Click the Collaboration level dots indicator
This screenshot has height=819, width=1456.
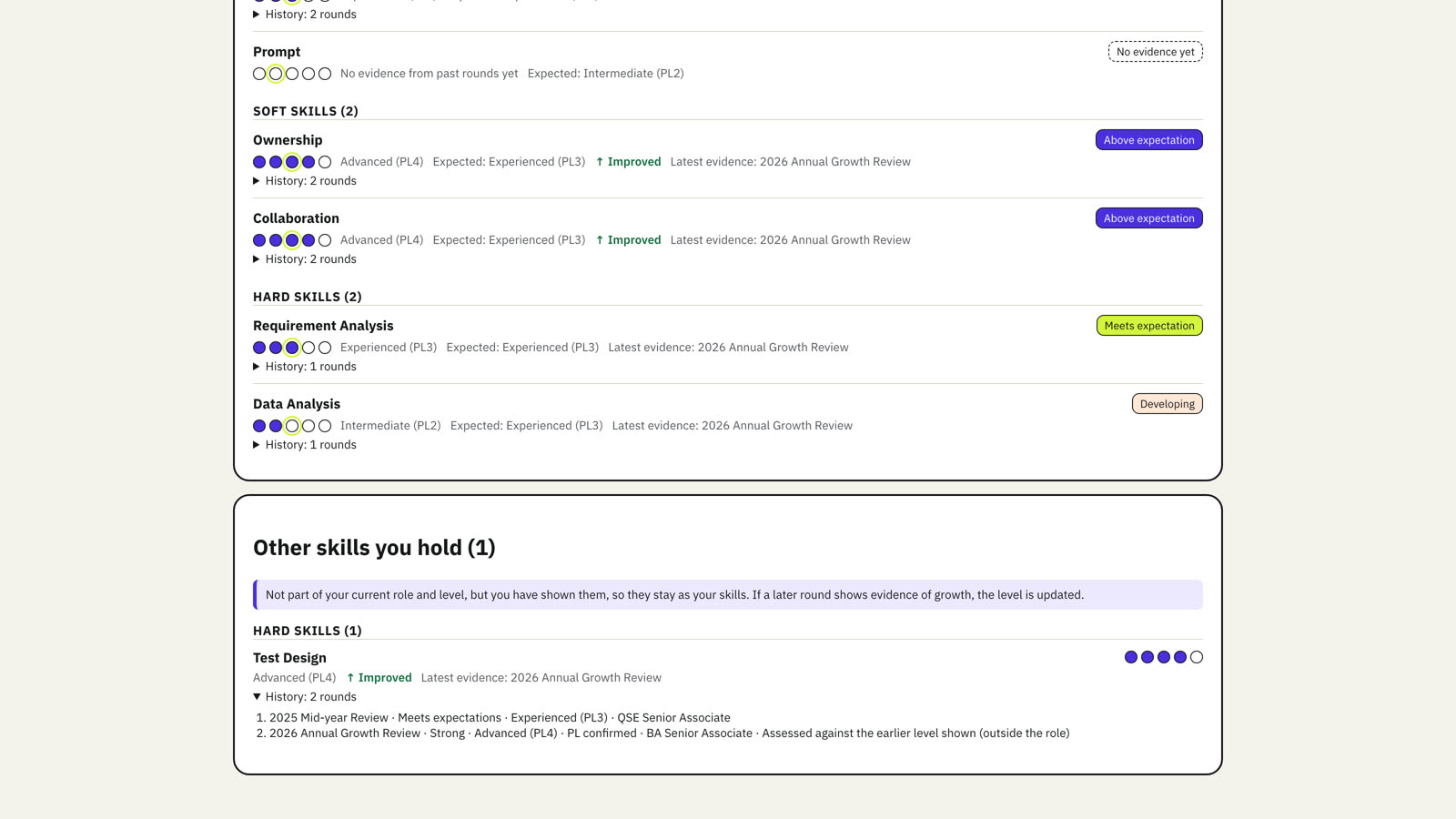coord(292,240)
